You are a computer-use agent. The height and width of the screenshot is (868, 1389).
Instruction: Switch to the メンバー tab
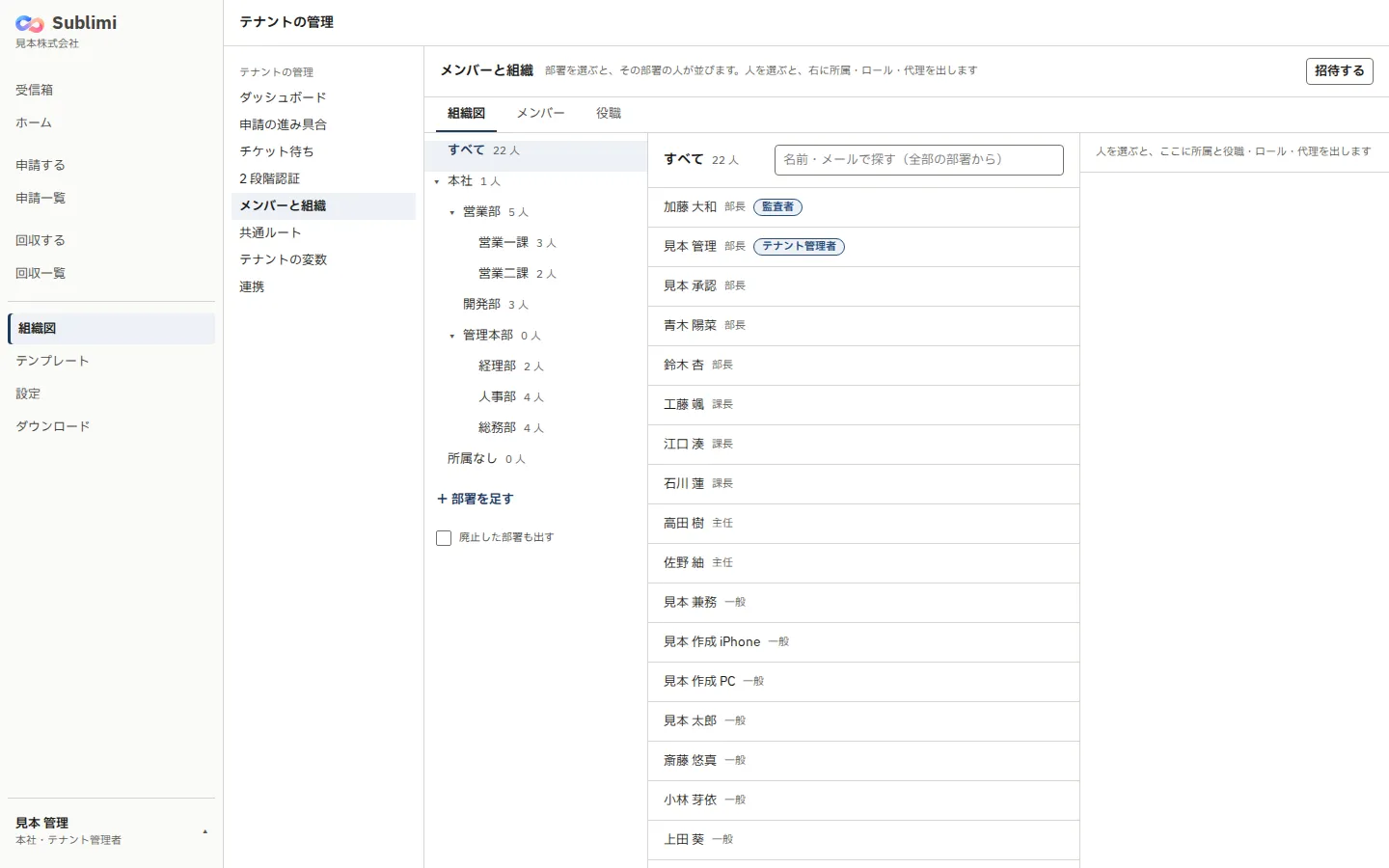(x=540, y=113)
